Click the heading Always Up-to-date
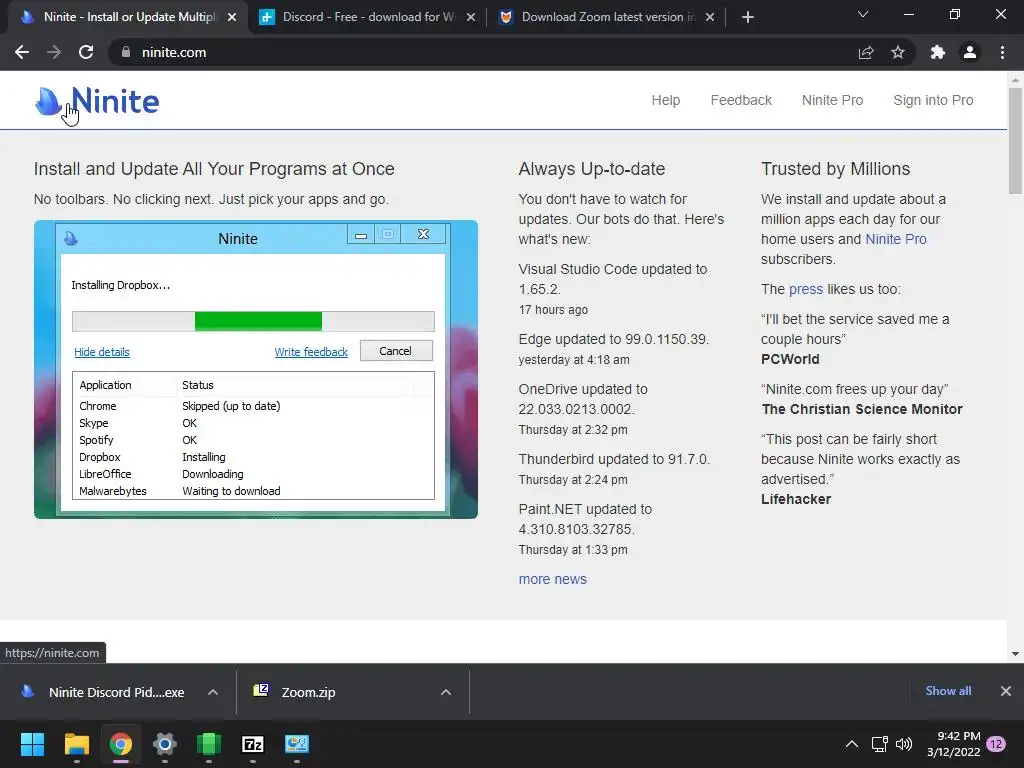This screenshot has height=768, width=1024. [592, 168]
